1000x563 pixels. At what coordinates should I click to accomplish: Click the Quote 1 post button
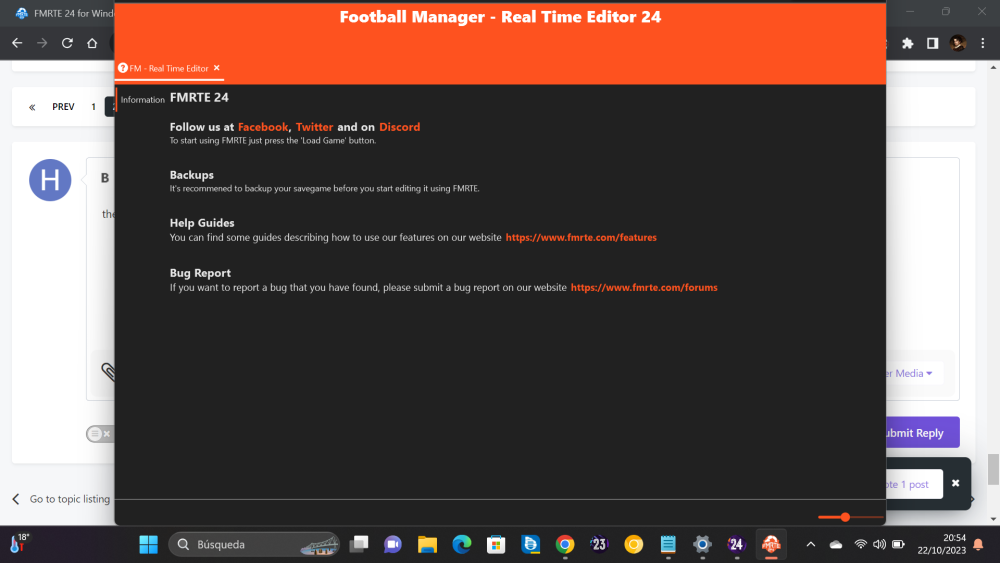coord(914,484)
